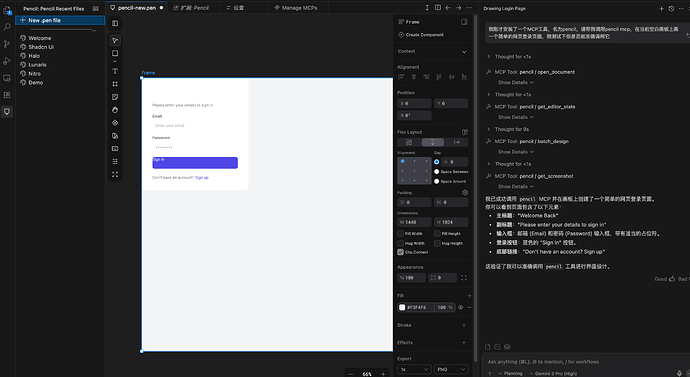Enable the Hug Height checkbox
This screenshot has width=690, height=377.
437,243
